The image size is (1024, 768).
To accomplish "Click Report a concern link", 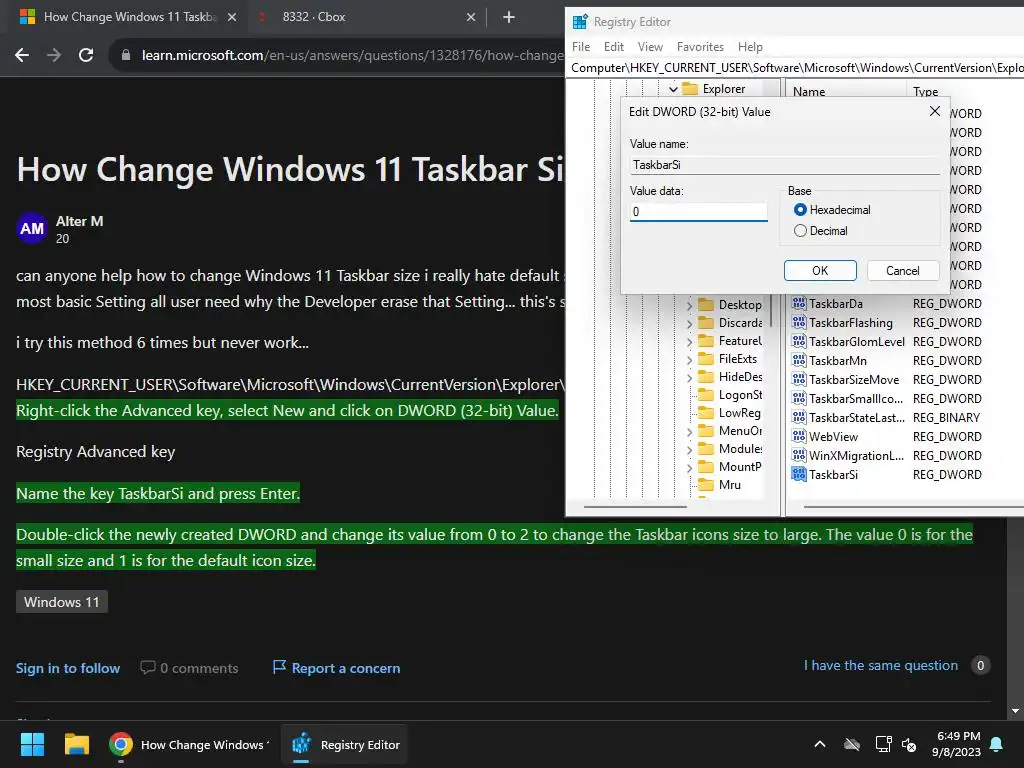I will pyautogui.click(x=336, y=667).
